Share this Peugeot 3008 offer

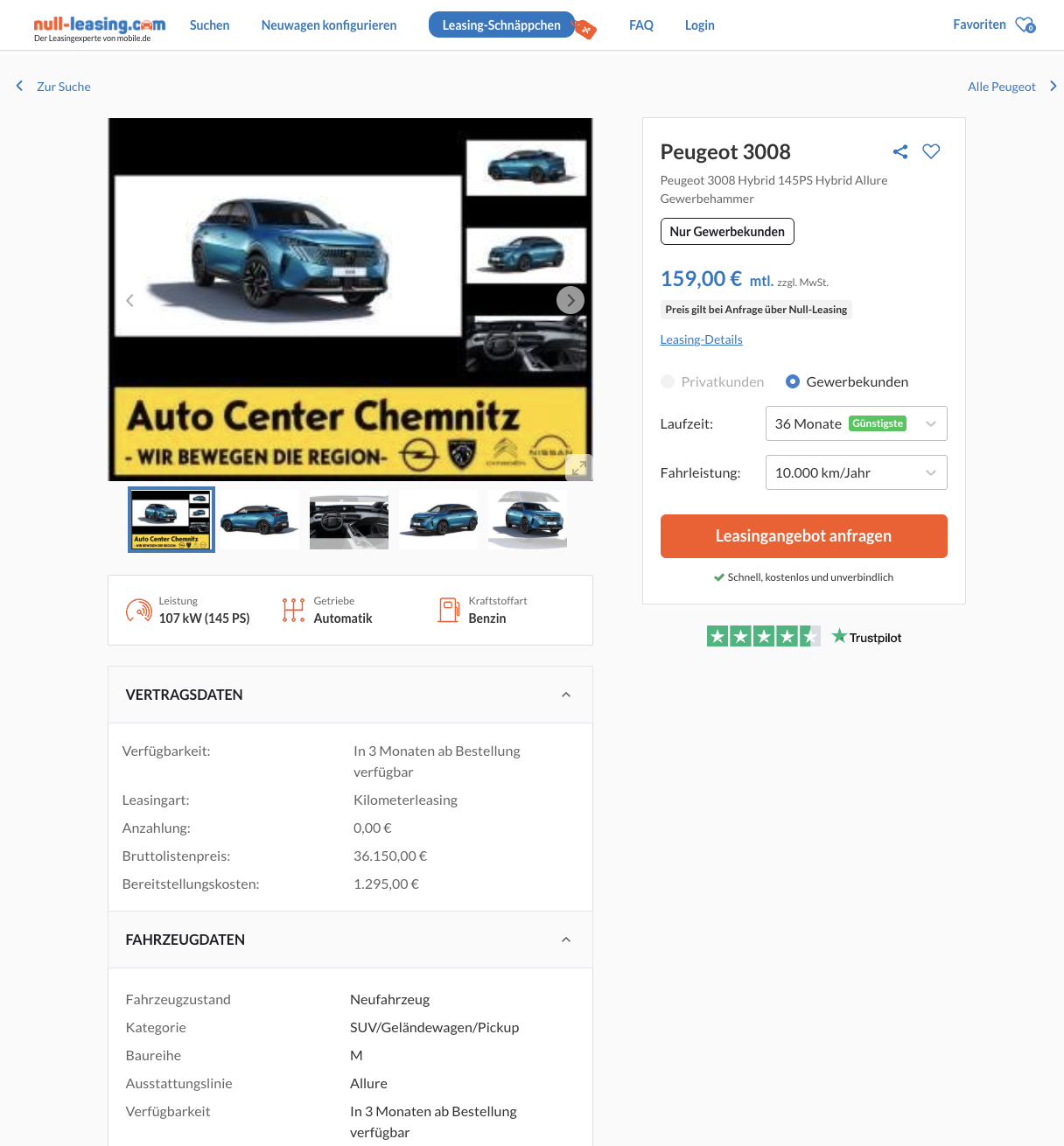click(x=900, y=151)
